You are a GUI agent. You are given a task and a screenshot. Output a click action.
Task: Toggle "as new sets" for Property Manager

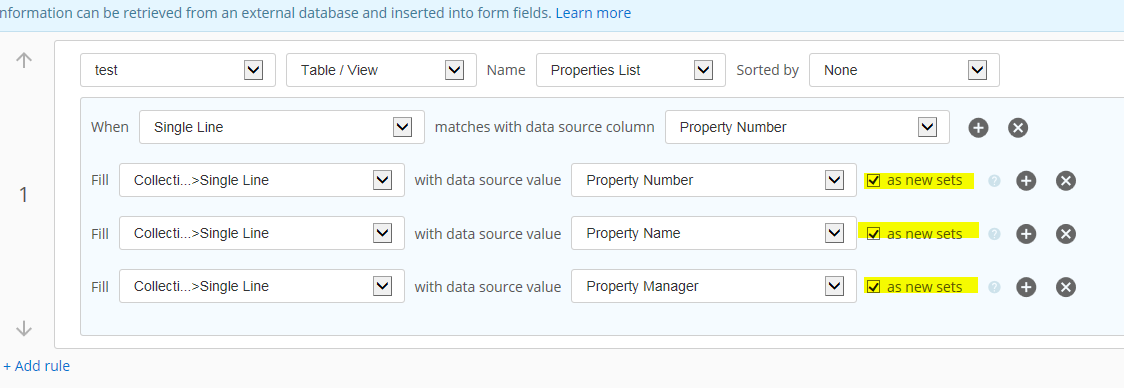coord(873,287)
